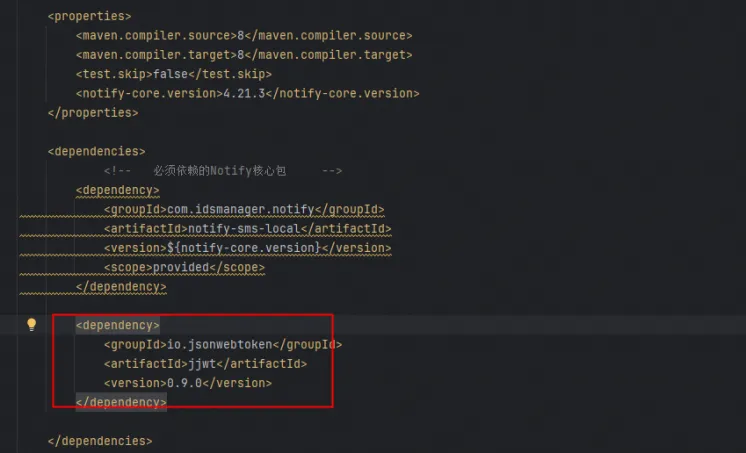Click the first opening <dependency> tag
The width and height of the screenshot is (746, 453).
[x=117, y=190]
